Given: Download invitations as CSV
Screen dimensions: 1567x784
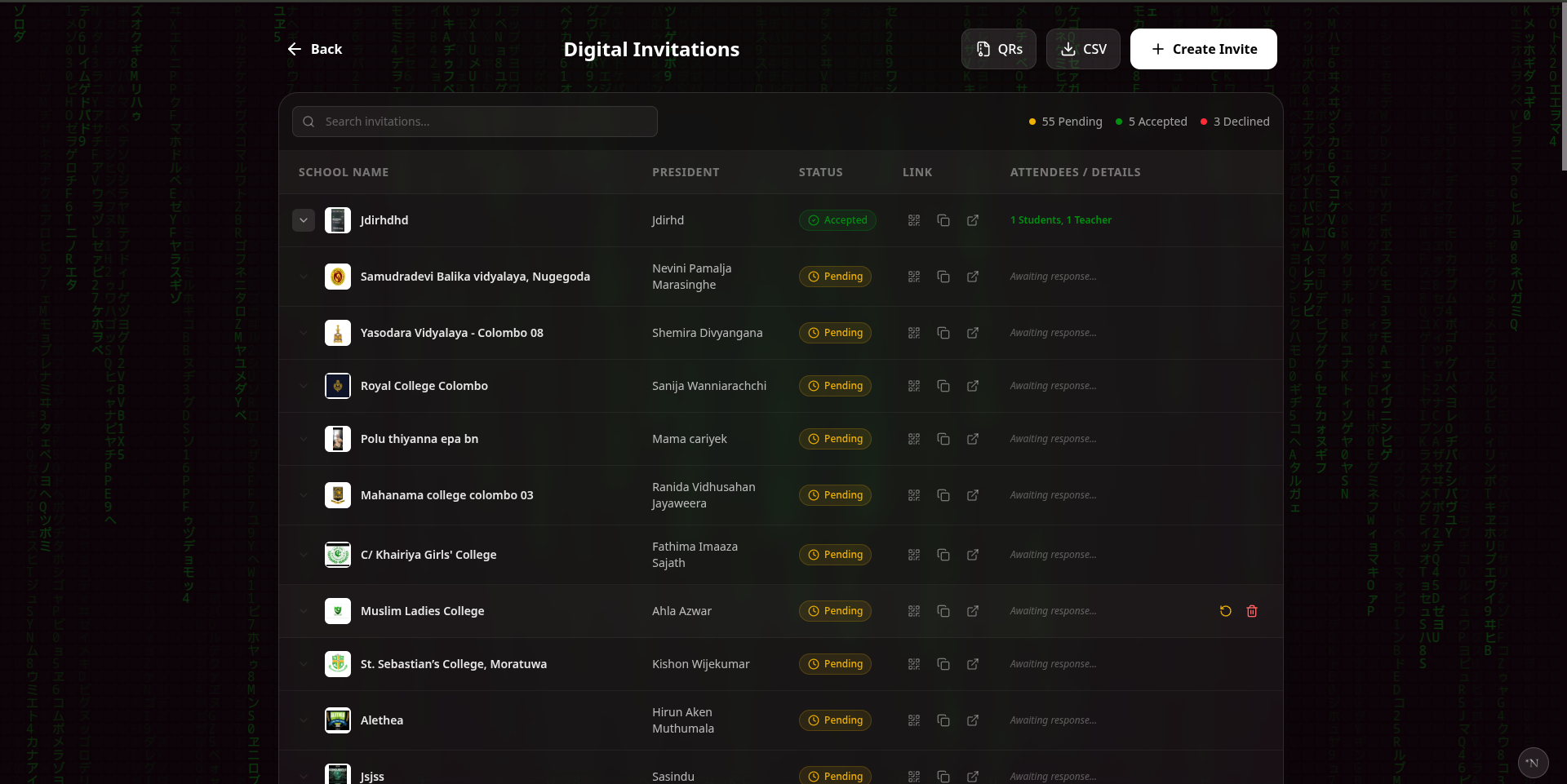Looking at the screenshot, I should click(x=1083, y=49).
